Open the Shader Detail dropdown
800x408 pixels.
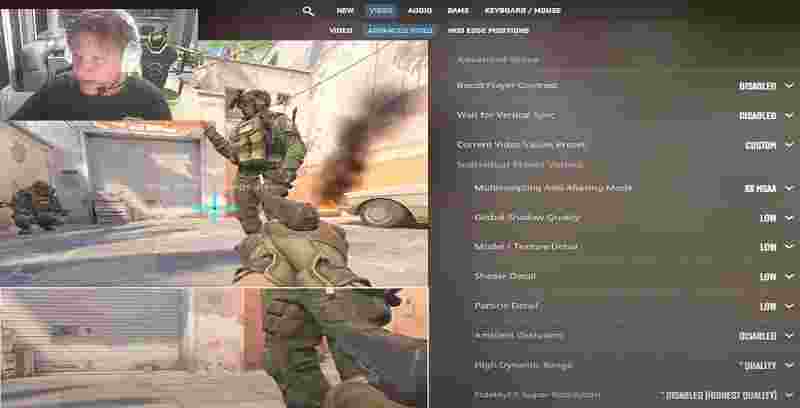click(777, 277)
